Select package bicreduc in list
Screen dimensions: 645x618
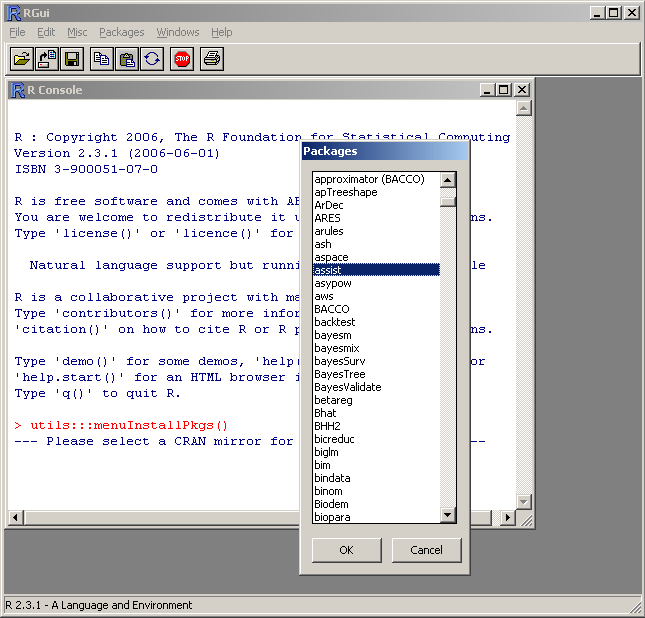(x=376, y=439)
